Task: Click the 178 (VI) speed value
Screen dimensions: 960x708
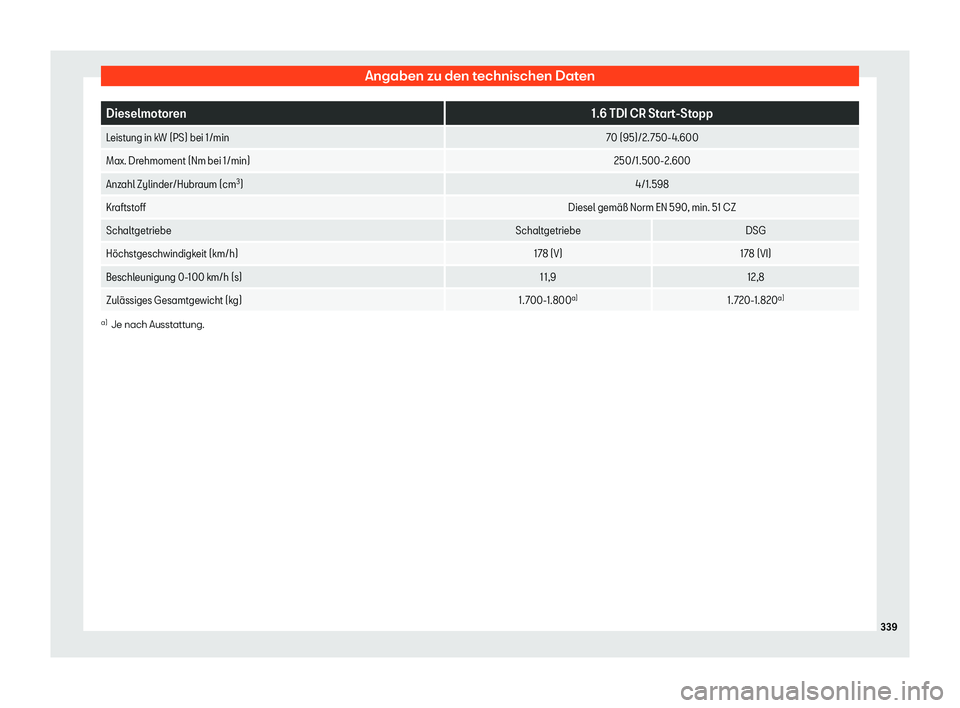Action: (756, 254)
